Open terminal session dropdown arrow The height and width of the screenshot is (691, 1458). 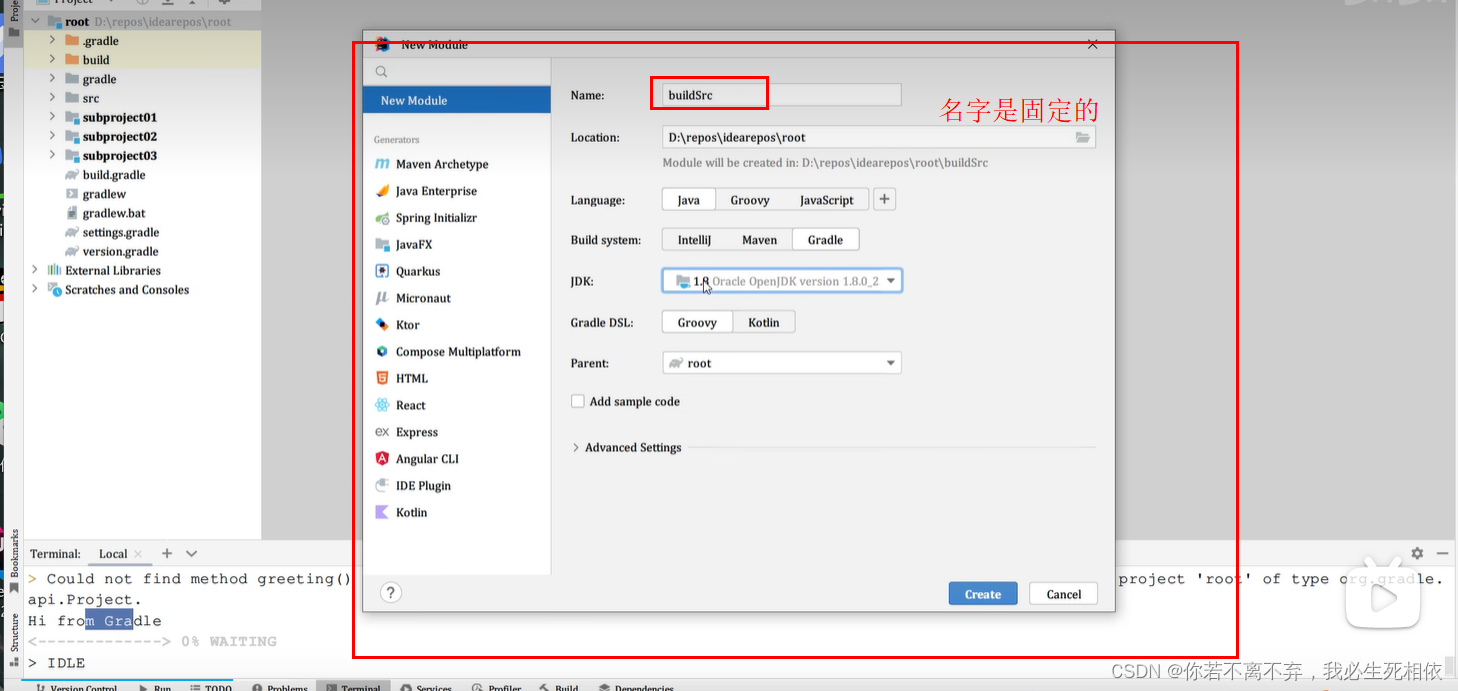(192, 553)
